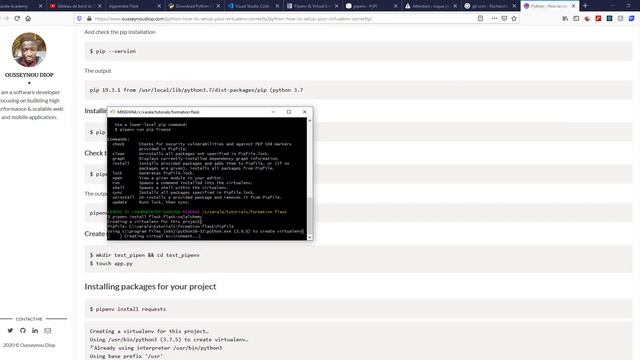The height and width of the screenshot is (360, 640).
Task: Go forward in browser history
Action: pyautogui.click(x=6, y=18)
